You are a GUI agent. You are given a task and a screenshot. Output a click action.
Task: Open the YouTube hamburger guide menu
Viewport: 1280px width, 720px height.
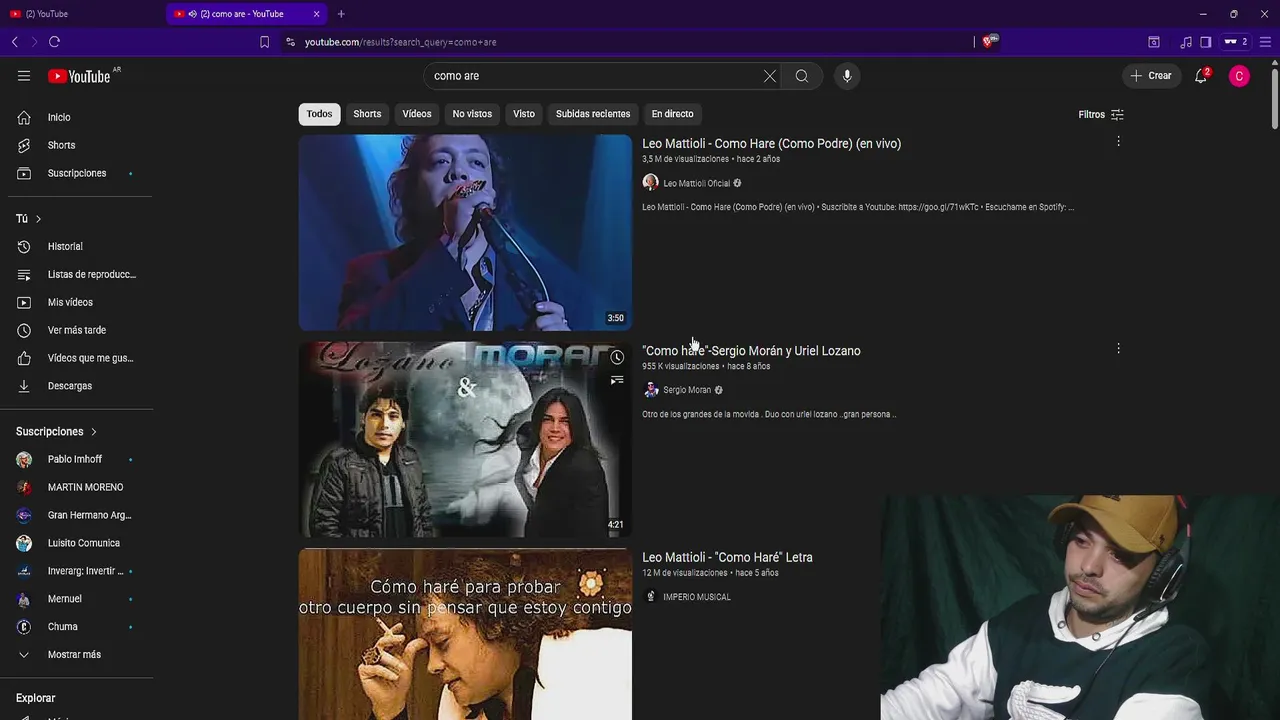pyautogui.click(x=24, y=76)
